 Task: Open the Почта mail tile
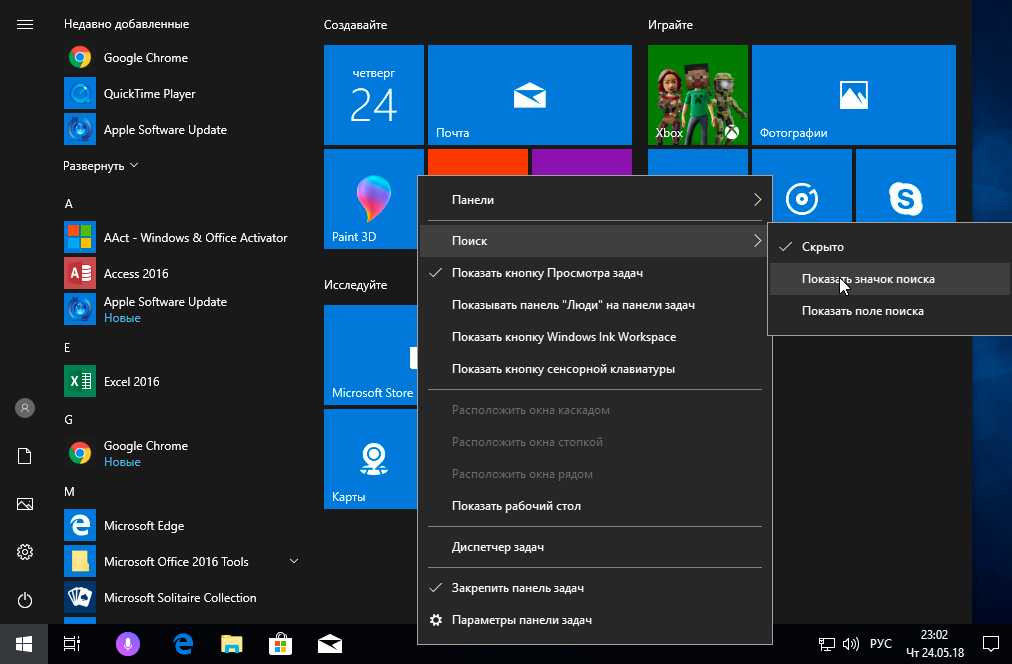[x=530, y=95]
